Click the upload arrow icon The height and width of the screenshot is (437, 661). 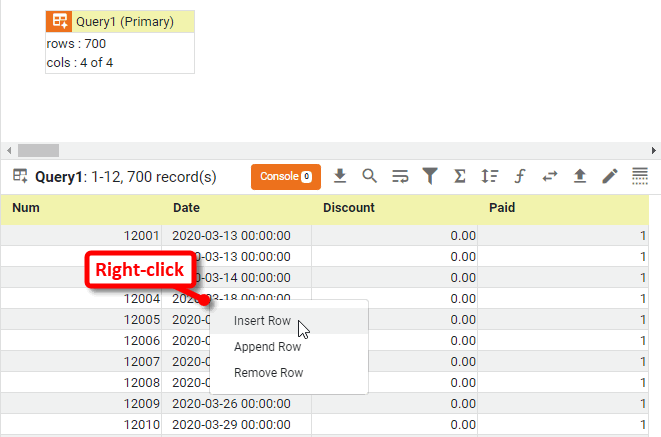(x=579, y=176)
